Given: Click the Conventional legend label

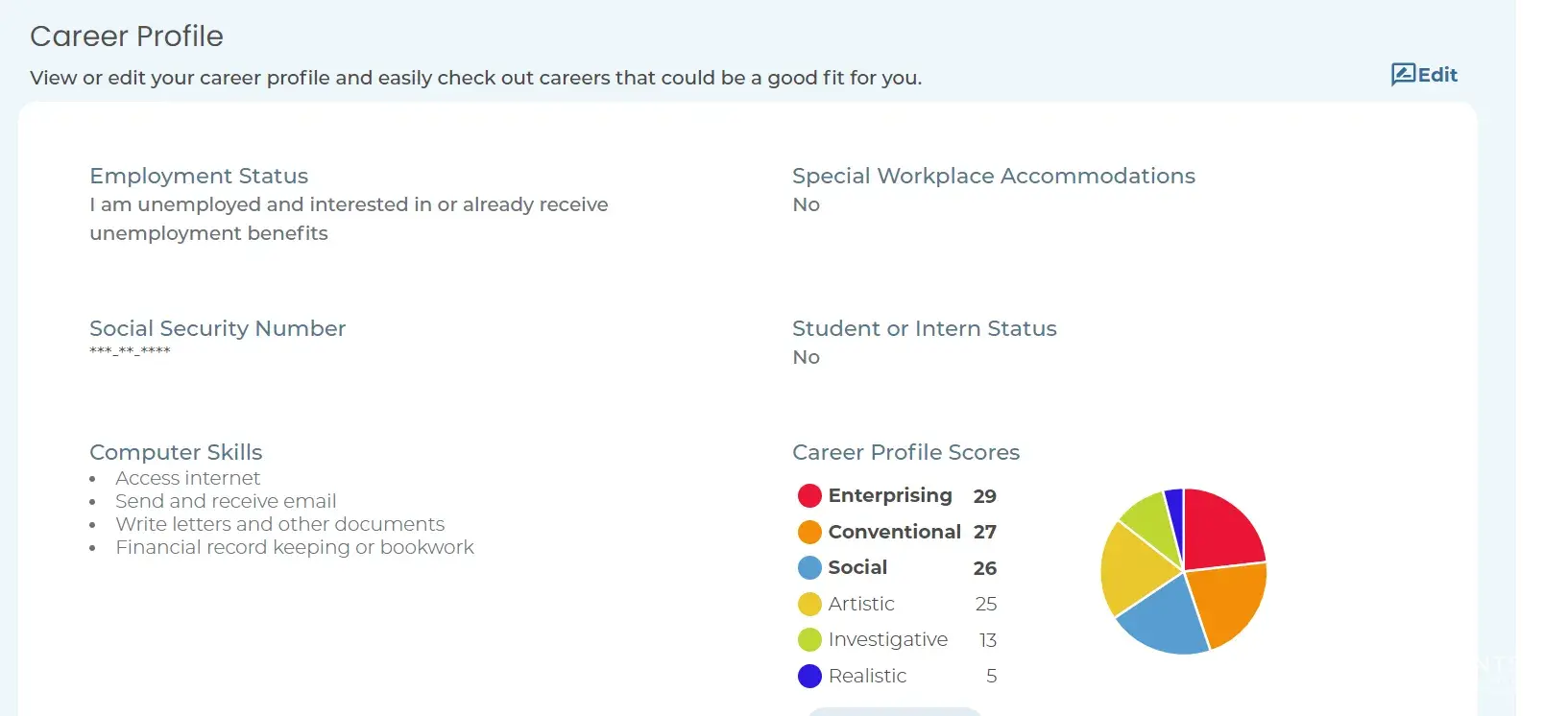Looking at the screenshot, I should [894, 532].
